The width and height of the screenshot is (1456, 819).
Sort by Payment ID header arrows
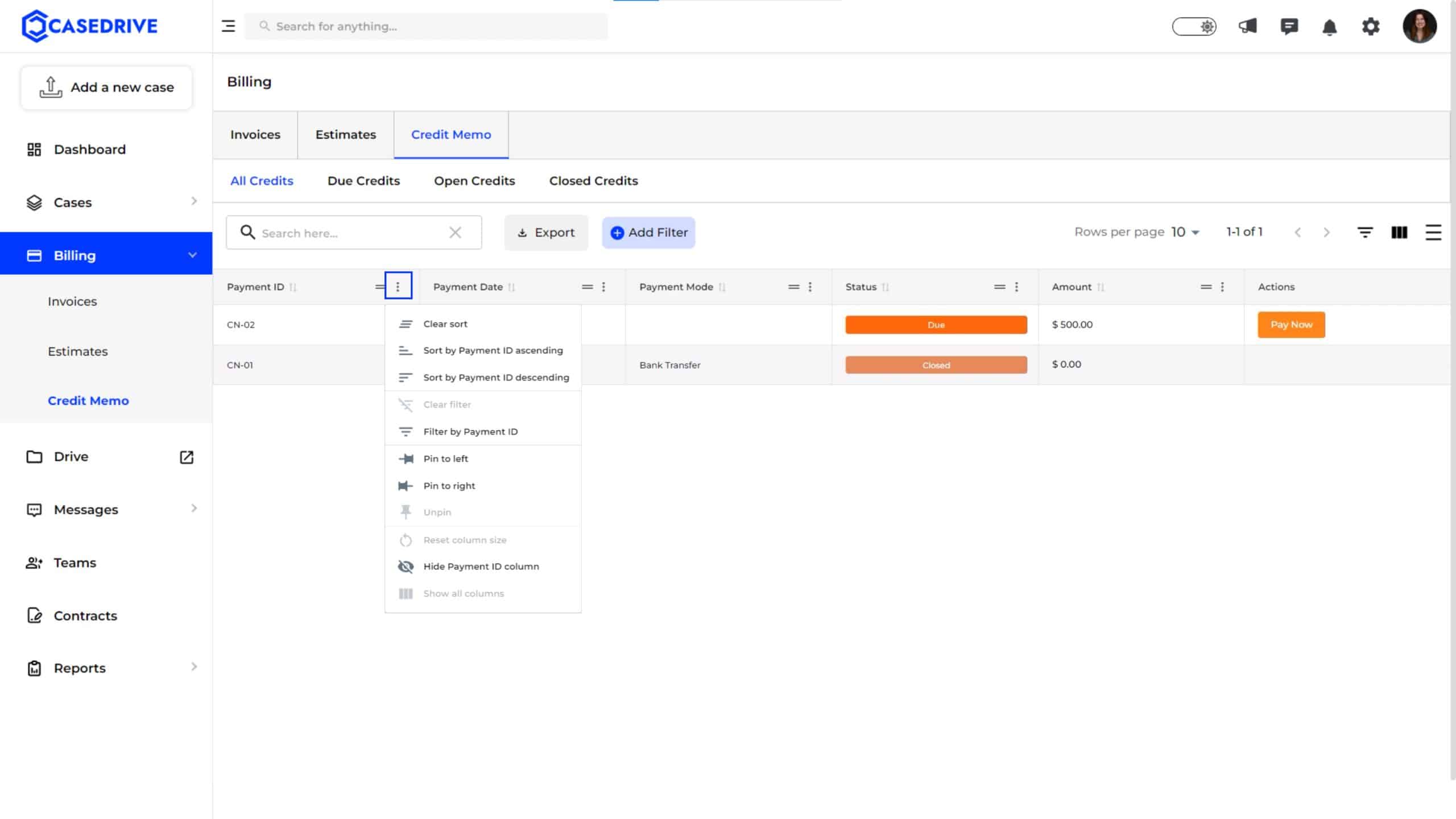coord(293,287)
